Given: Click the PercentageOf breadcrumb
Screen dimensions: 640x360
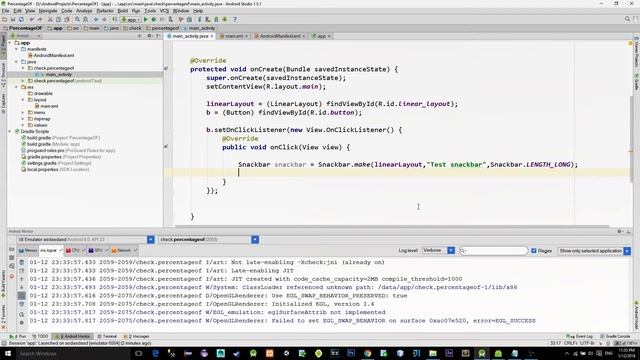Looking at the screenshot, I should point(23,28).
